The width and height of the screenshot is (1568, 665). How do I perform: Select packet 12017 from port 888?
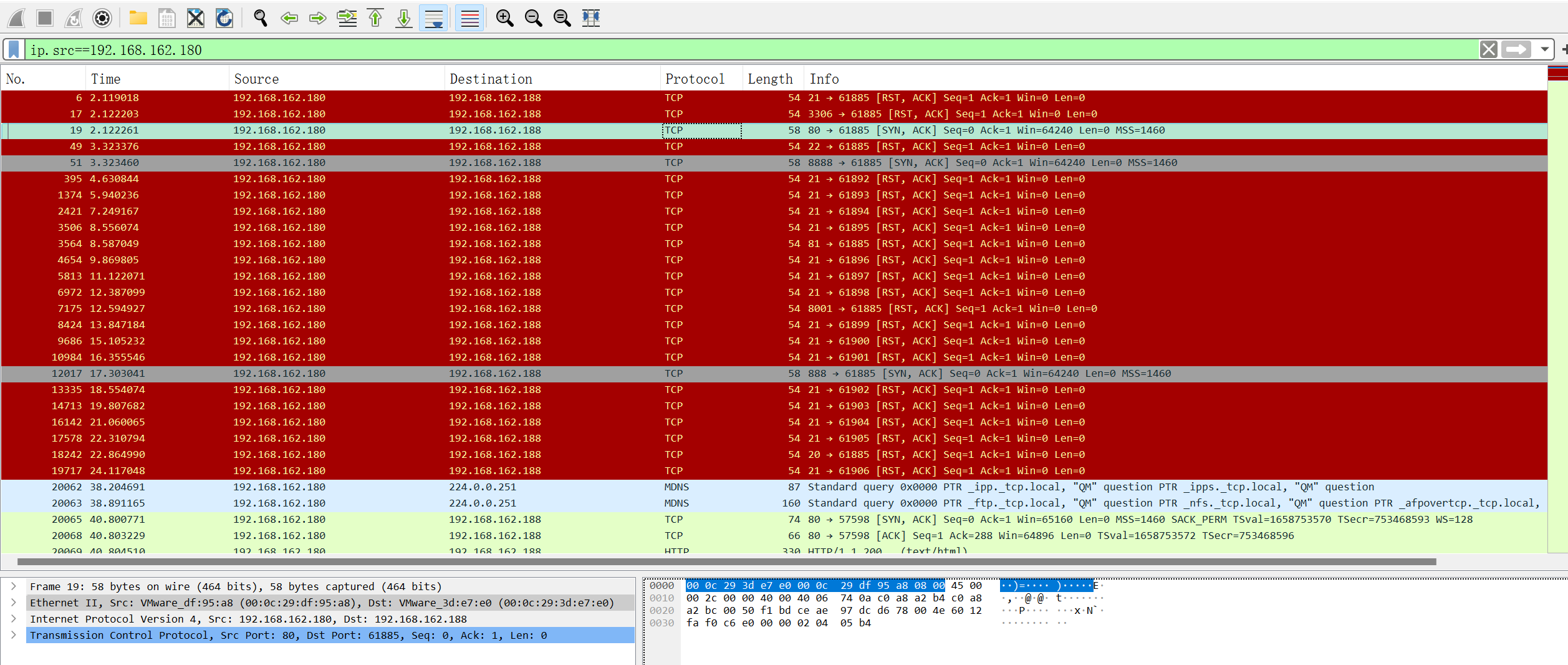[774, 374]
